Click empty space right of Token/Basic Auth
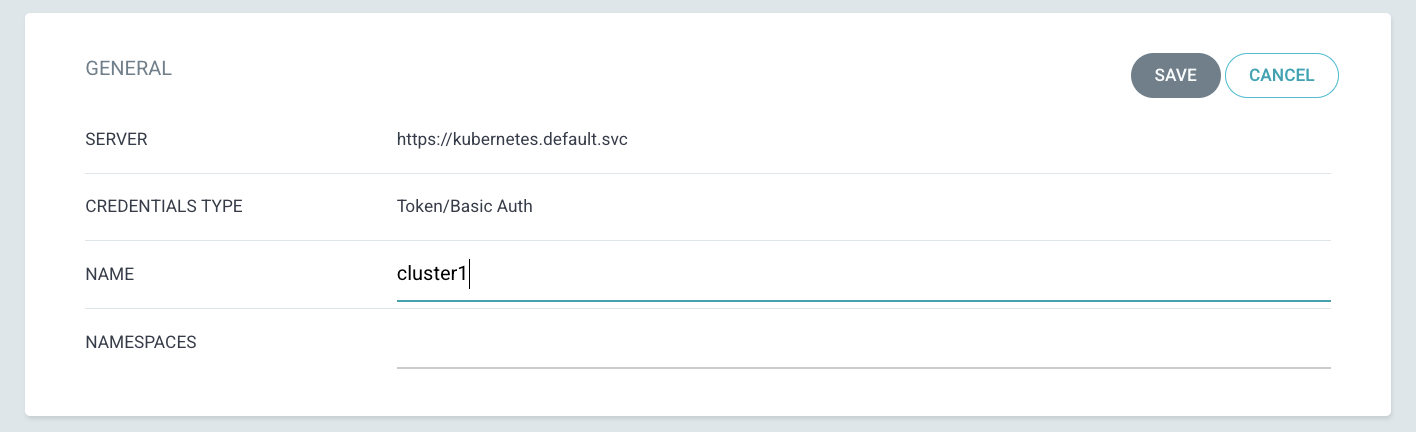Screen dimensions: 1416x432 tap(930, 207)
